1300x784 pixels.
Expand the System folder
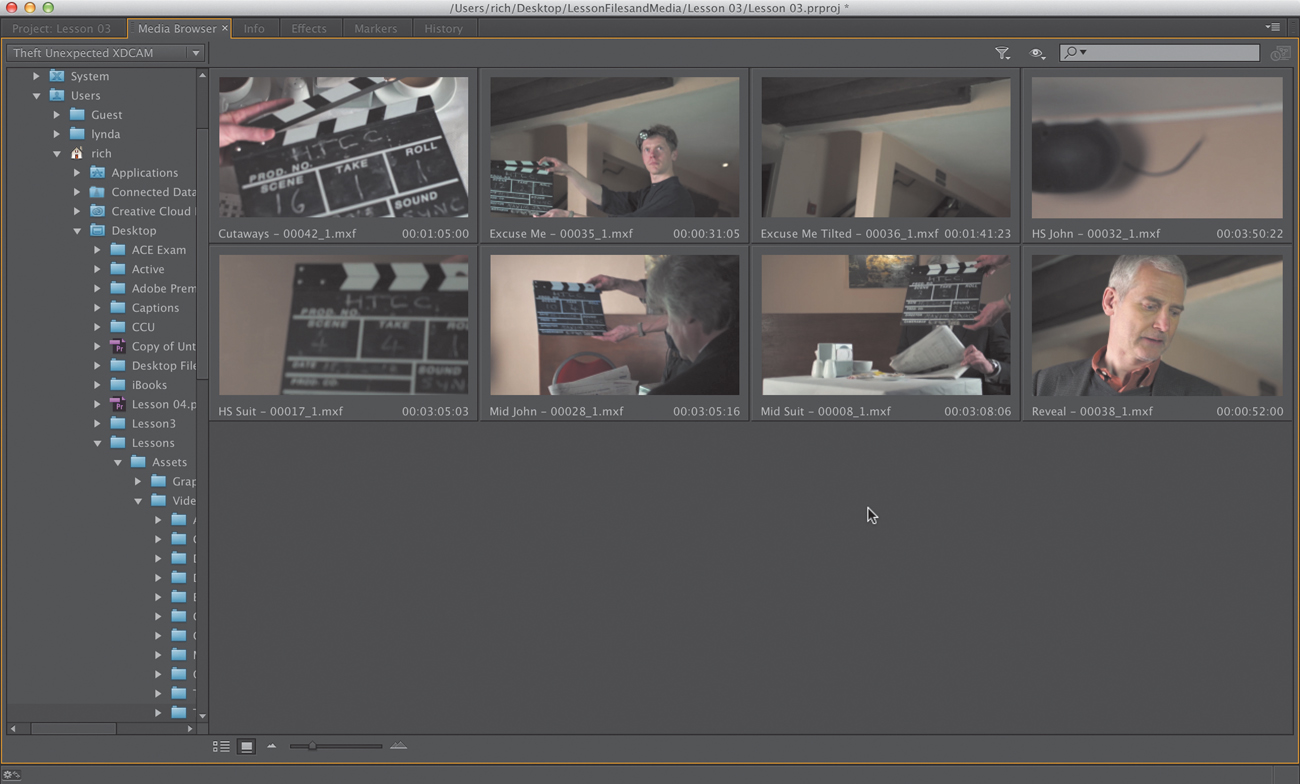point(36,76)
